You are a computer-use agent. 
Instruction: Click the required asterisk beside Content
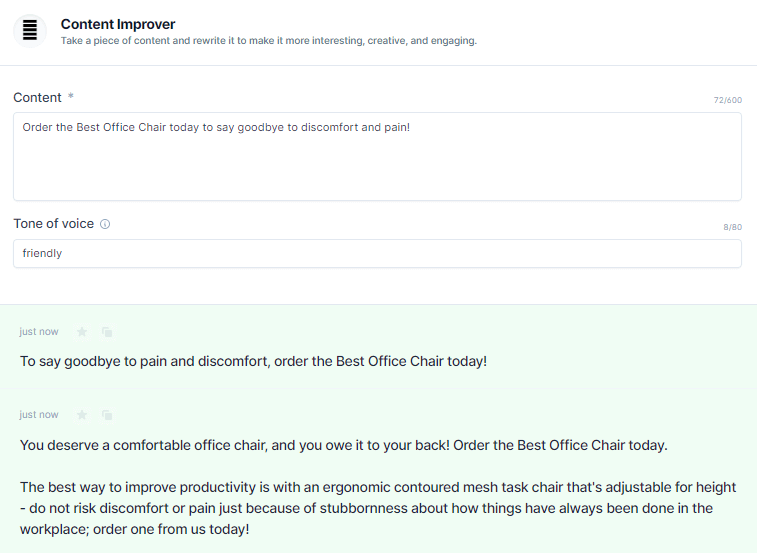click(70, 96)
